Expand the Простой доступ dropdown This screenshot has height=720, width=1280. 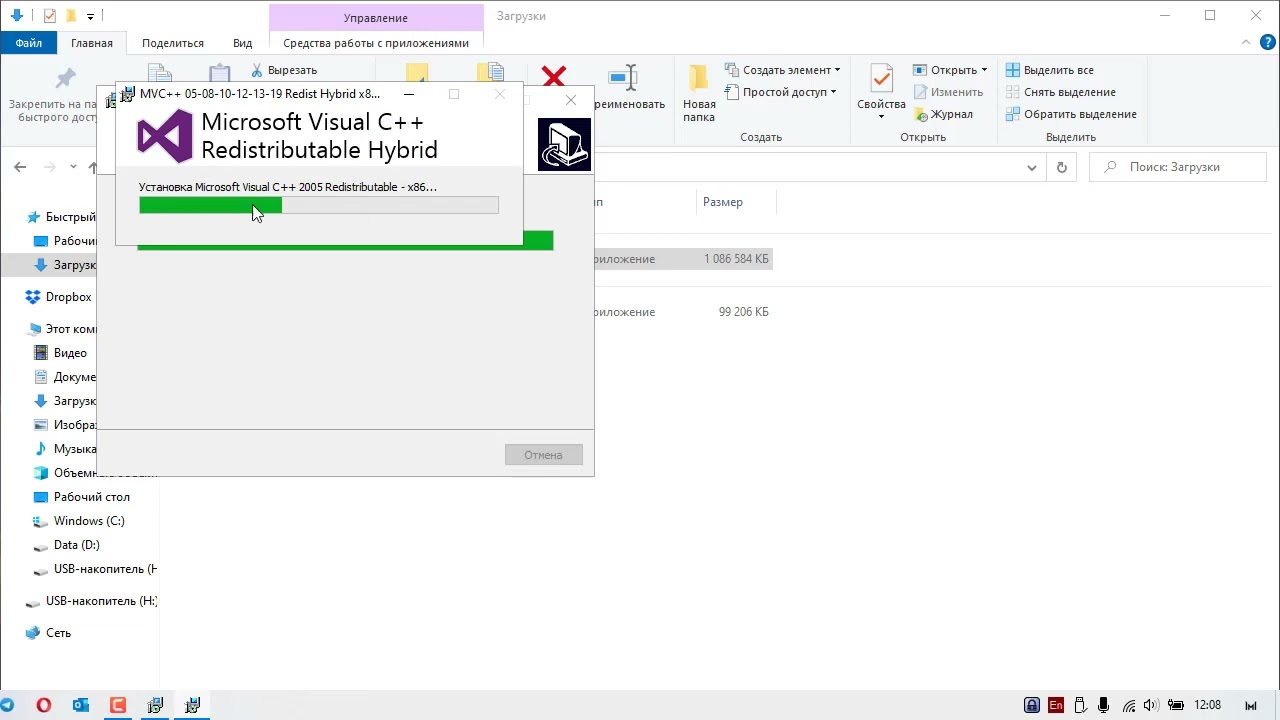(x=833, y=92)
